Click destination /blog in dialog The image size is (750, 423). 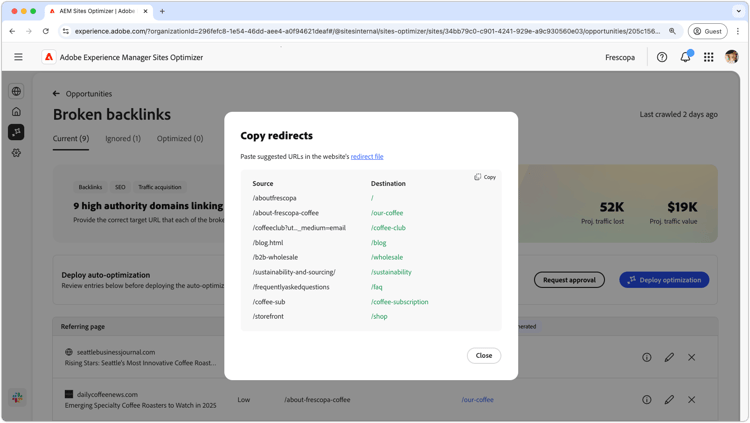(x=378, y=243)
